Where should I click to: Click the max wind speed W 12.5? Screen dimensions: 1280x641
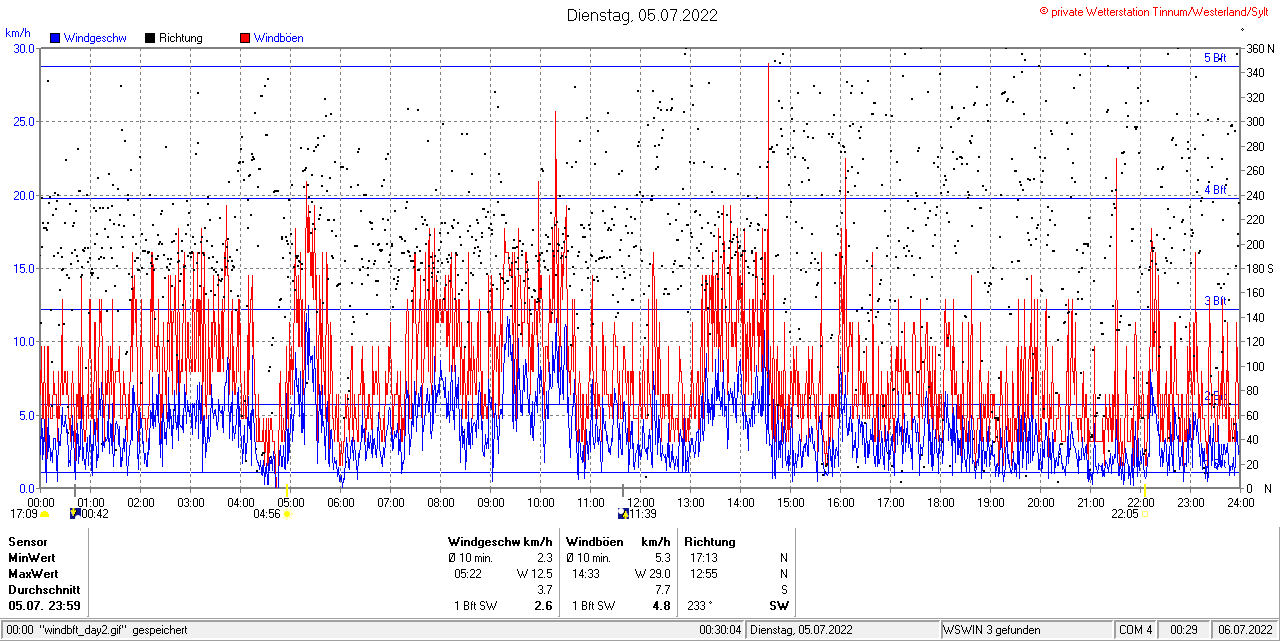(x=535, y=574)
